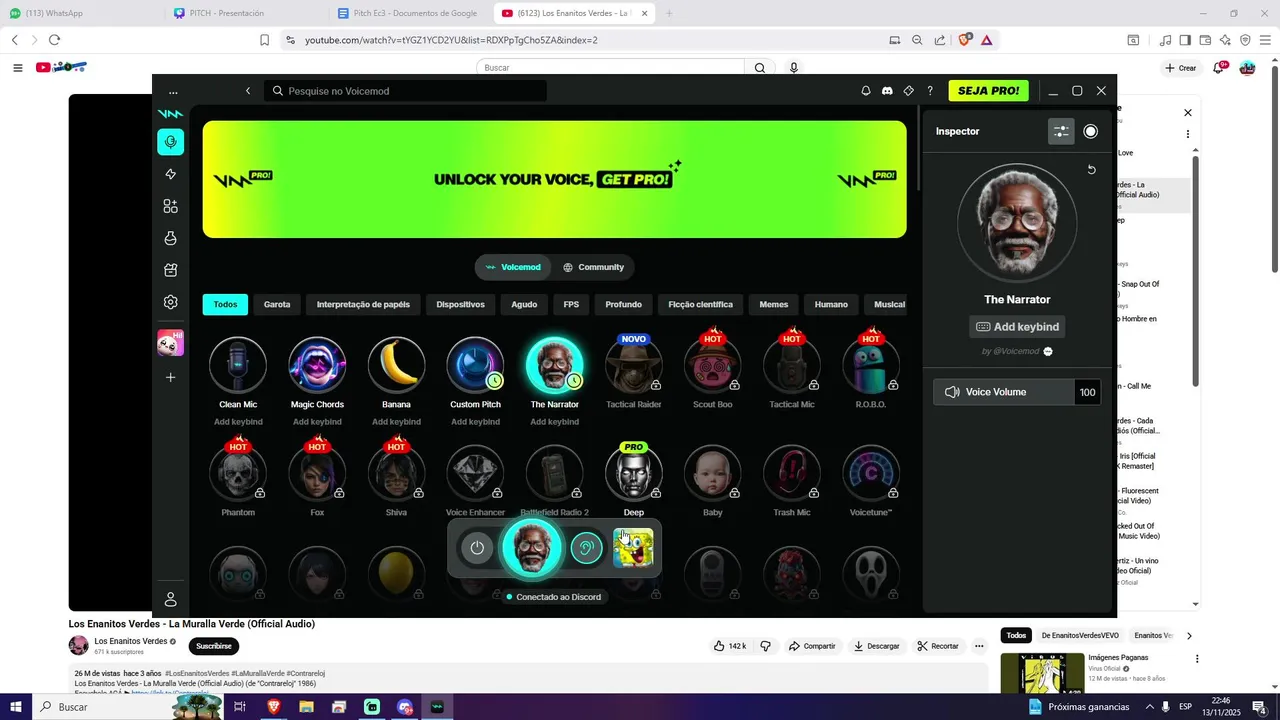Adjust the Voice Volume slider
Screen dimensions: 1280x720
click(1003, 392)
